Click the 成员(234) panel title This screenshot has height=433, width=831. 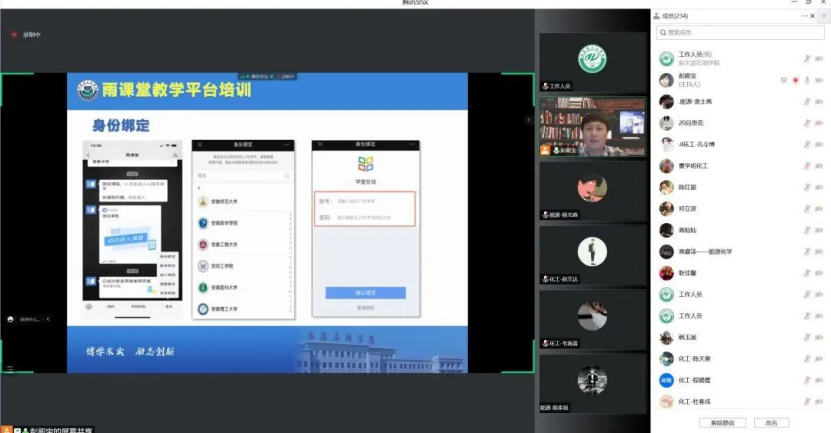(675, 16)
